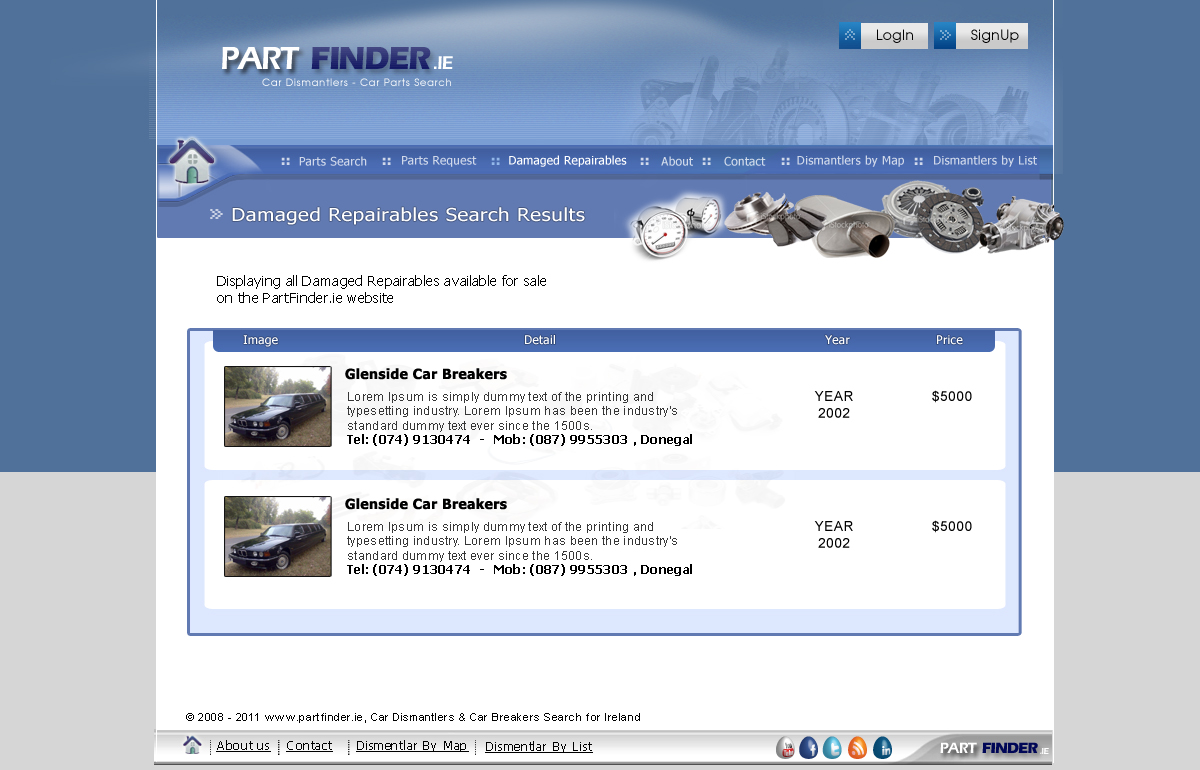1200x770 pixels.
Task: Click the PartFinder.ie logo in the header
Action: (336, 62)
